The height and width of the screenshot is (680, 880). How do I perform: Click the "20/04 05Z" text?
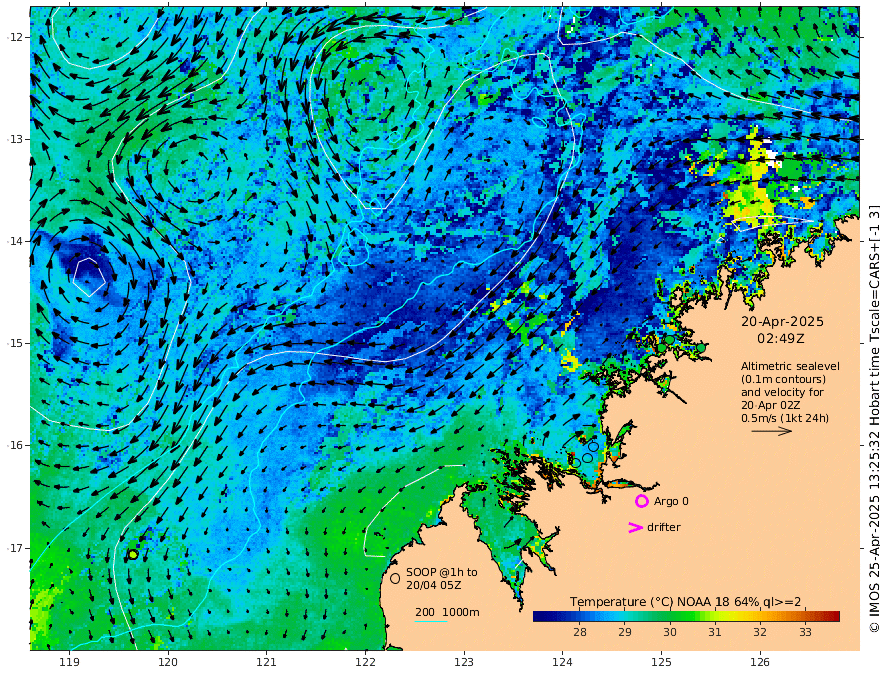(x=434, y=585)
